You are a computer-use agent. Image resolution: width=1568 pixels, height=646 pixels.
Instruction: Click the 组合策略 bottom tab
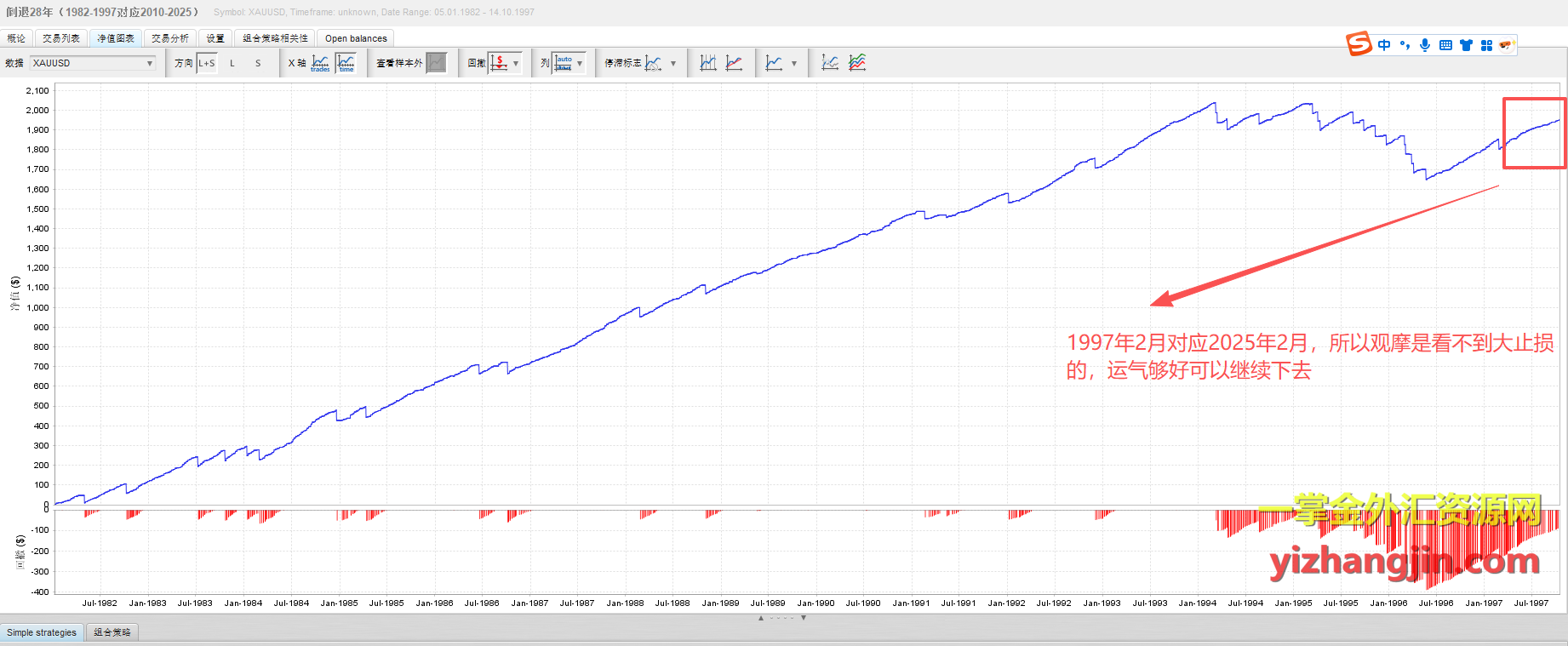click(112, 632)
